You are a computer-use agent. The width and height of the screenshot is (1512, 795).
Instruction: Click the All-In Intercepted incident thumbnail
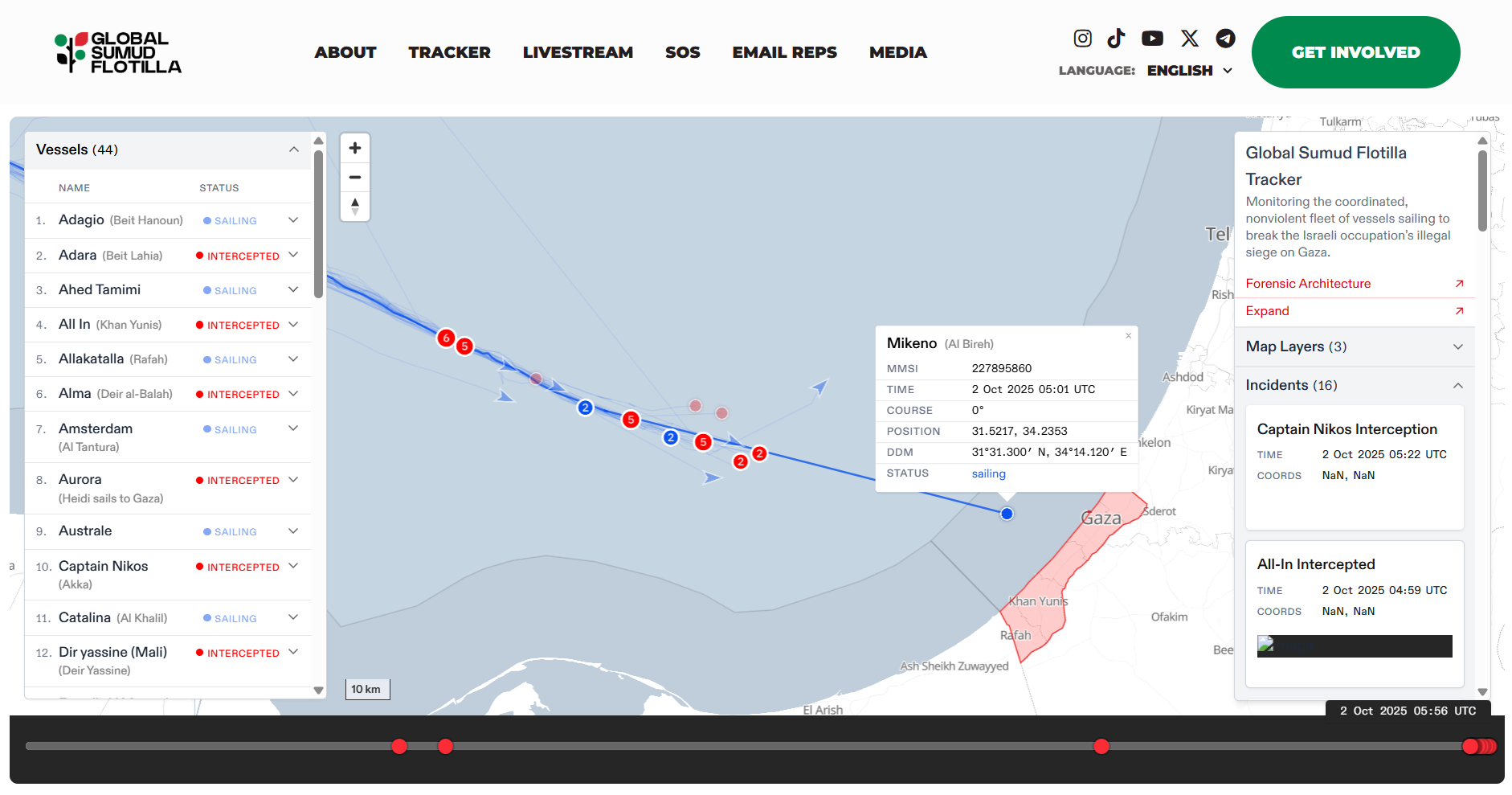pyautogui.click(x=1355, y=646)
